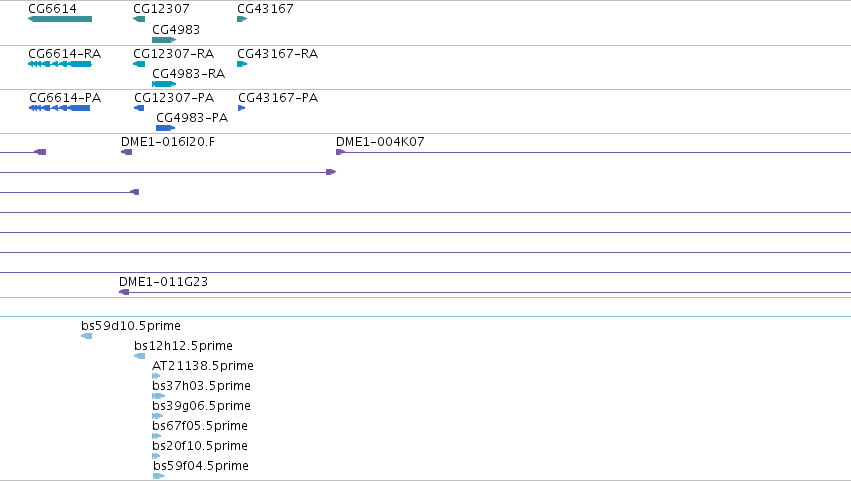Select the CG6614-RA transcript glyph

60,64
